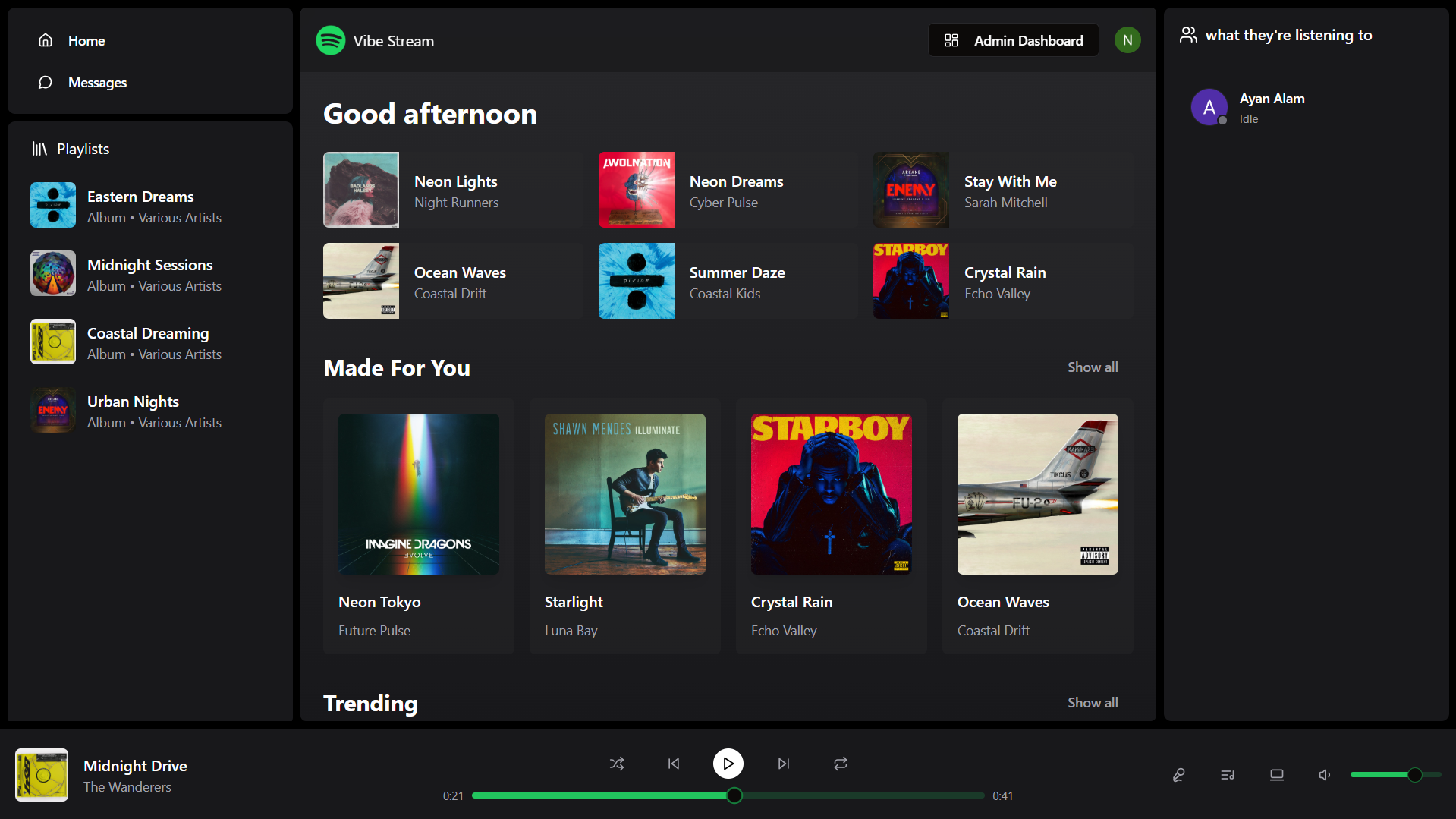
Task: Play Stay With Me by Sarah Mitchell
Action: pyautogui.click(x=1003, y=190)
